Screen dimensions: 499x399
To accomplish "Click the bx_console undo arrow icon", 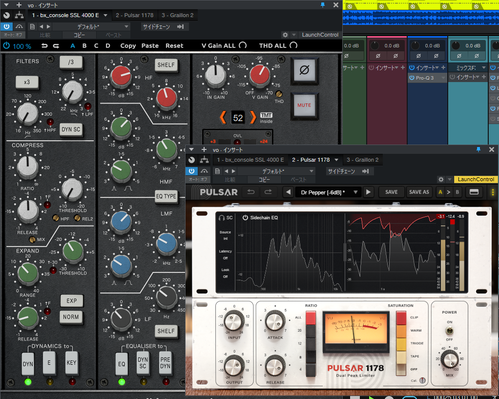I will [44, 46].
